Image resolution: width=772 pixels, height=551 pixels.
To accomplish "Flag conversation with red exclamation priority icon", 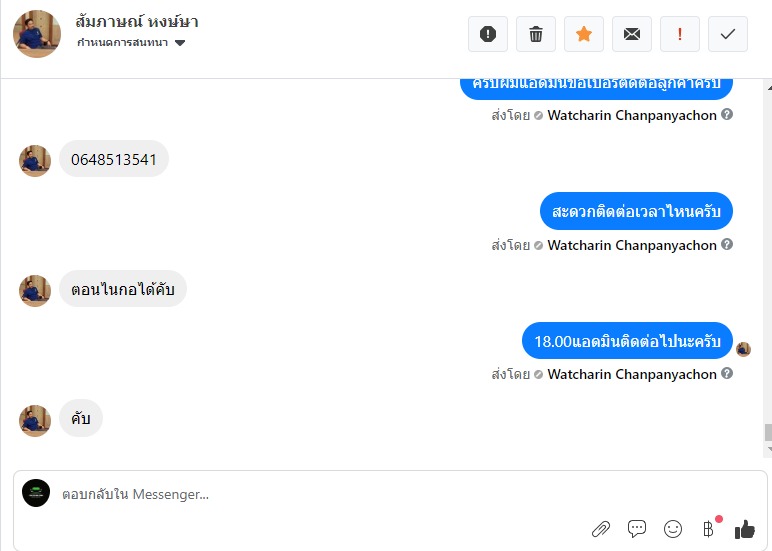I will point(679,34).
